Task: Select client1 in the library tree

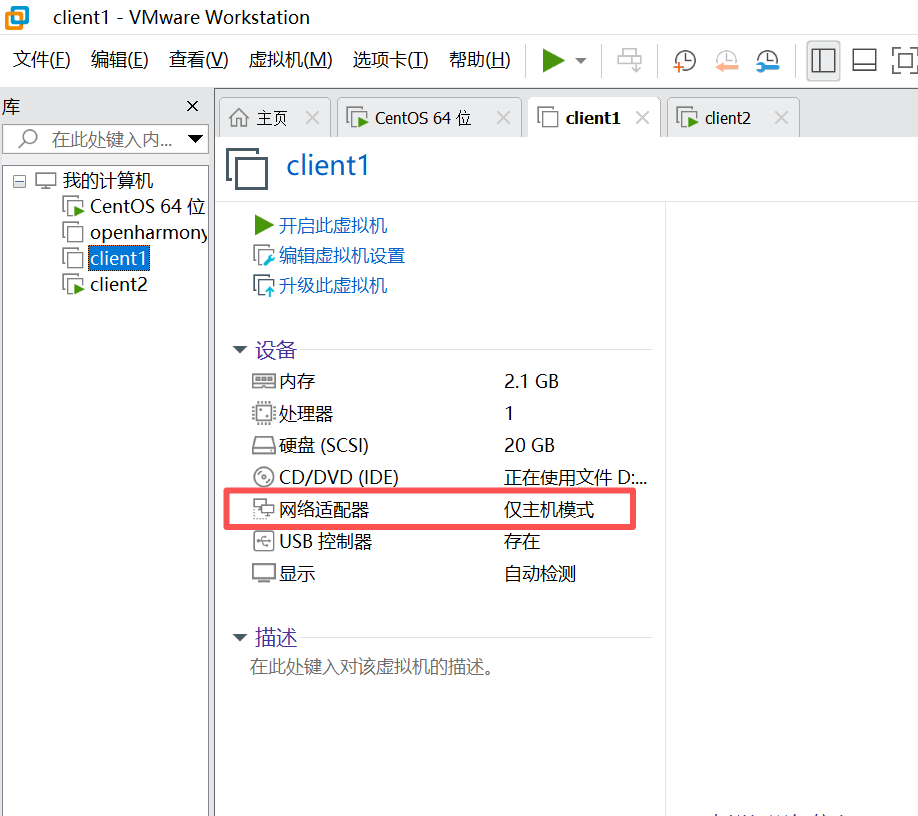Action: click(119, 258)
